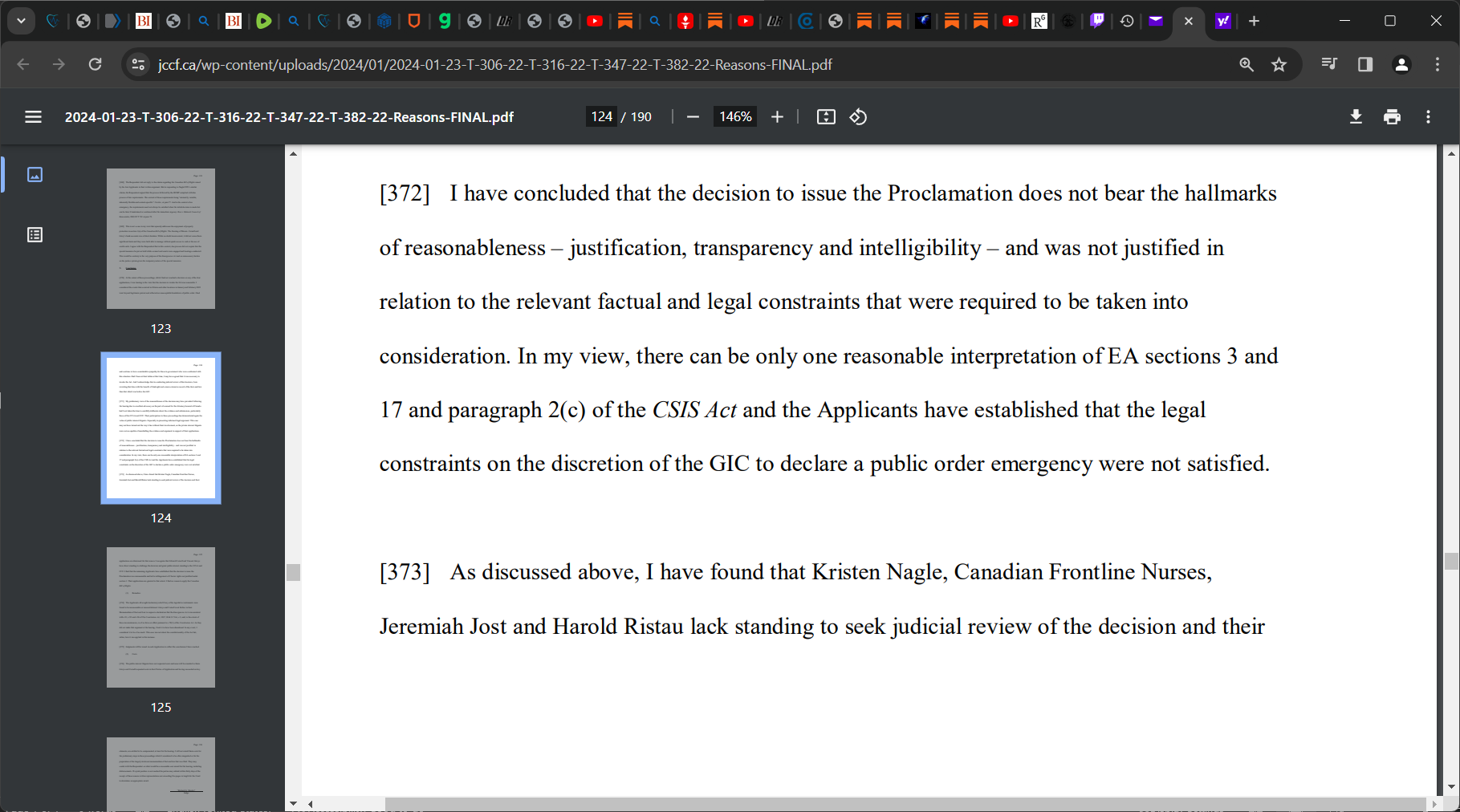Toggle the PDF sidebar menu
Viewport: 1460px width, 812px height.
33,117
